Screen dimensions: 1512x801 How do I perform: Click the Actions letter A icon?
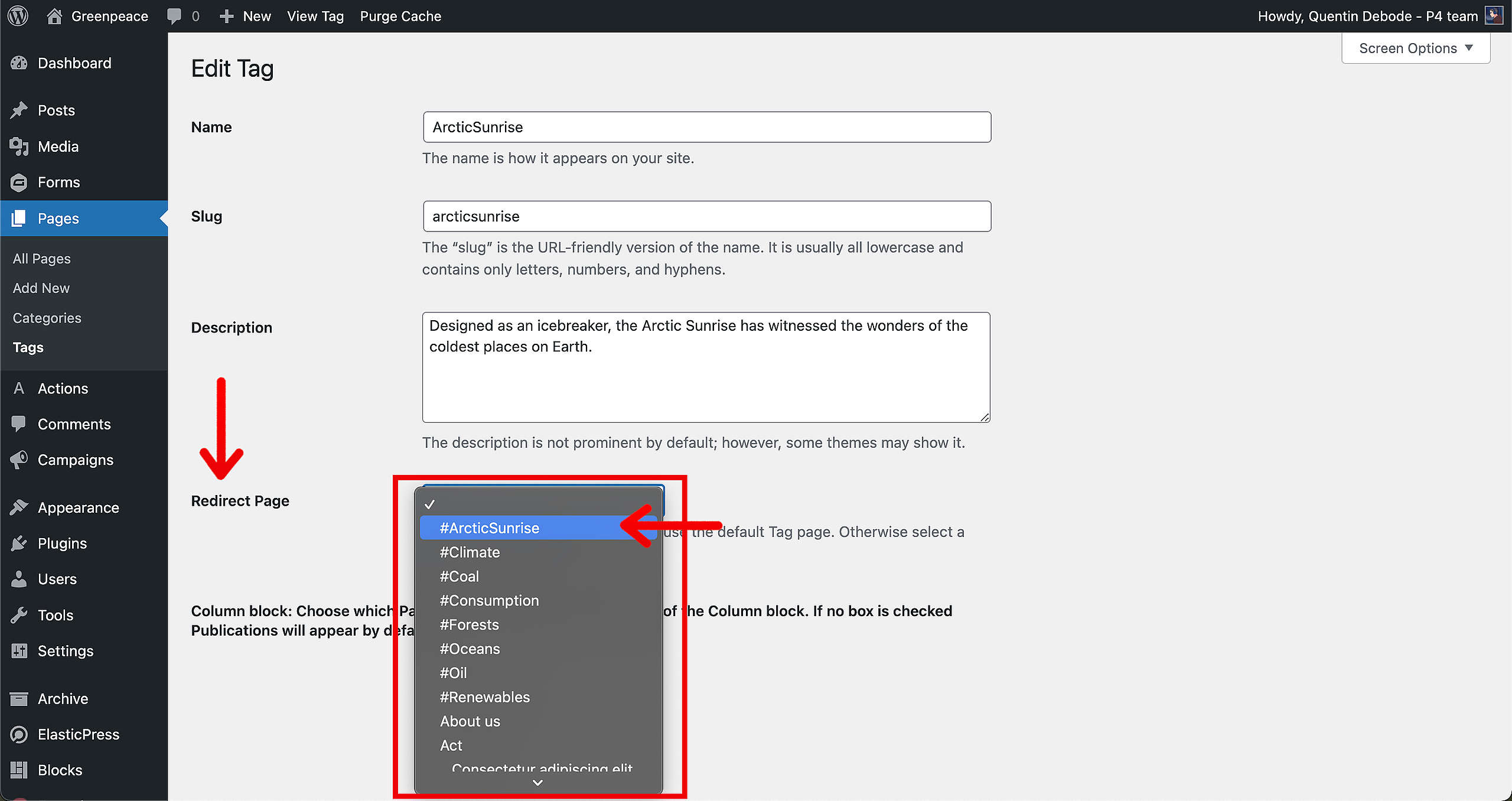tap(19, 388)
